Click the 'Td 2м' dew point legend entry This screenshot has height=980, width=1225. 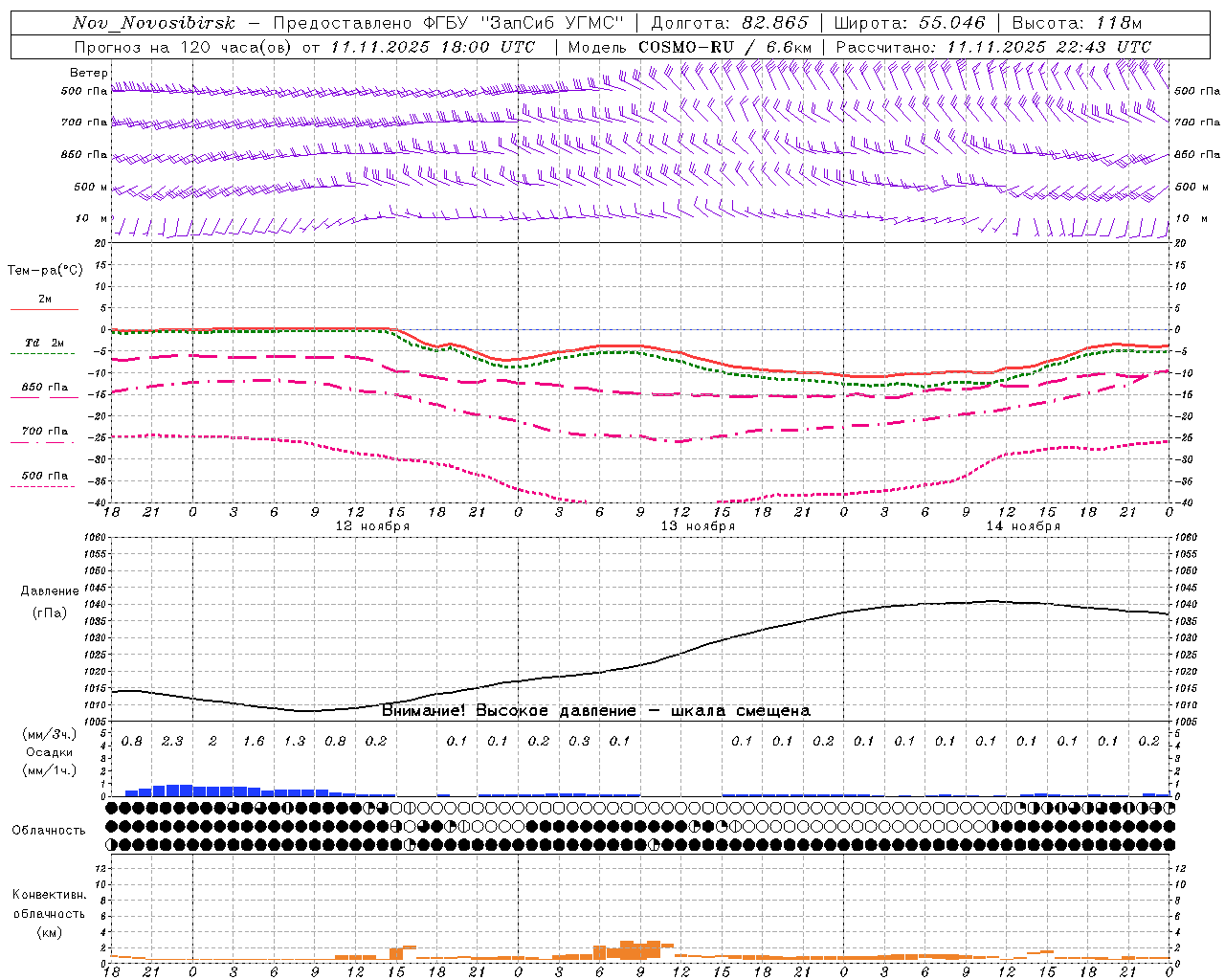click(44, 343)
